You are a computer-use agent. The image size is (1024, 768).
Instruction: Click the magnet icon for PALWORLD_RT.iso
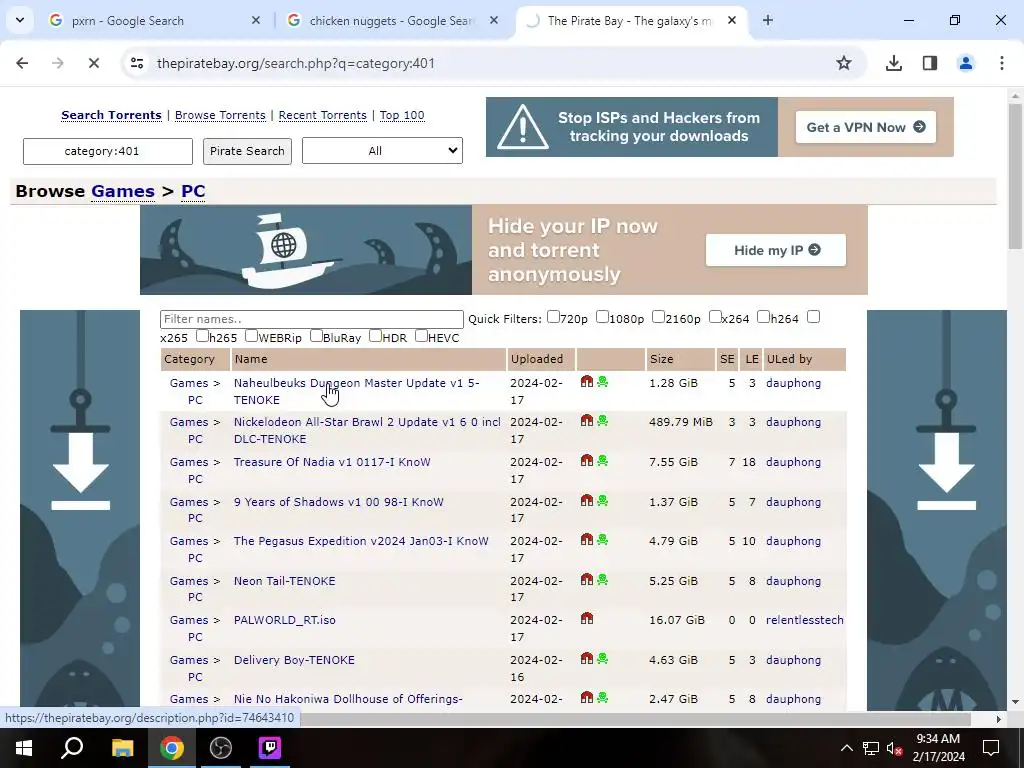[586, 618]
